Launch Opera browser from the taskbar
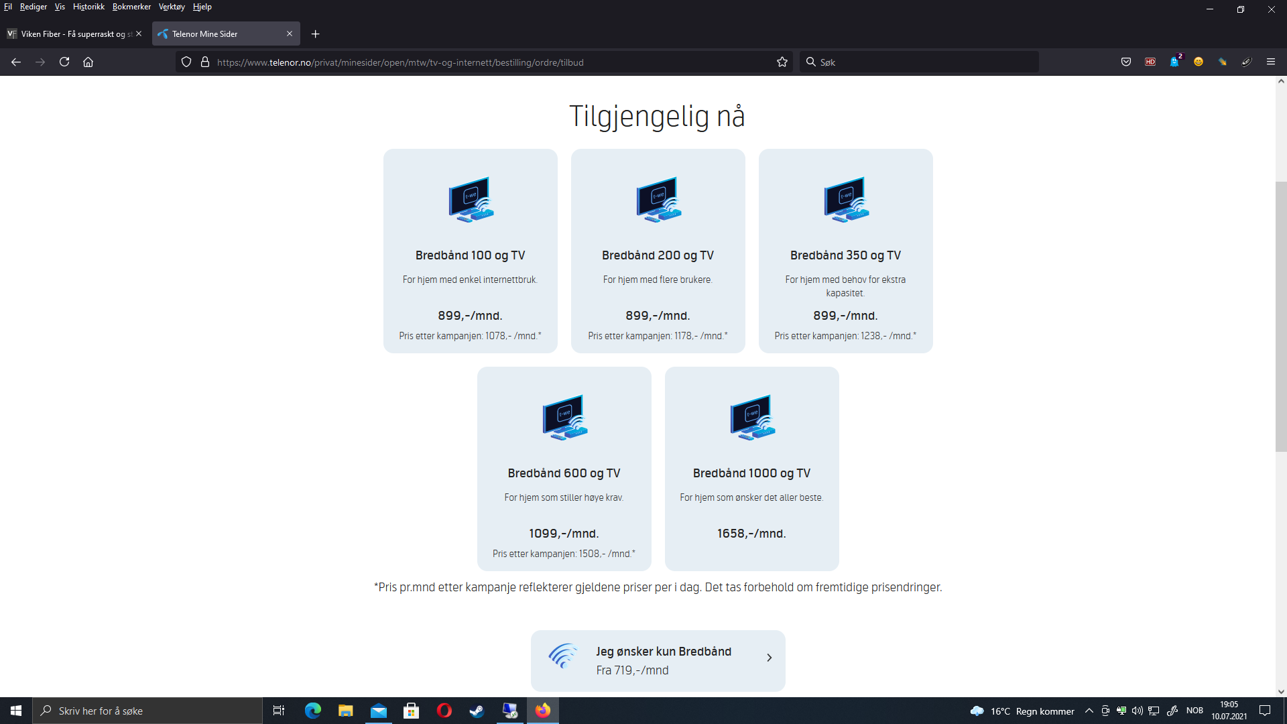Screen dimensions: 1287x724 coord(444,711)
